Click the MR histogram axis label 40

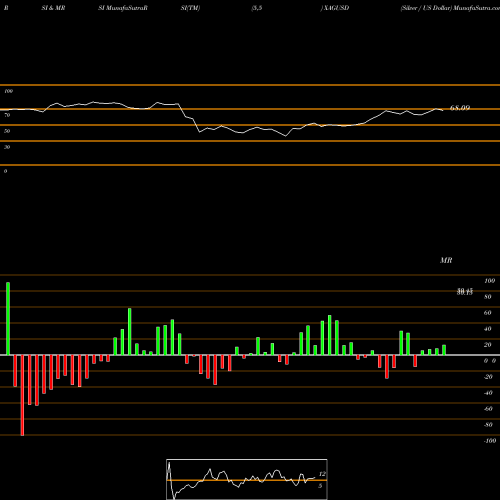[488, 329]
